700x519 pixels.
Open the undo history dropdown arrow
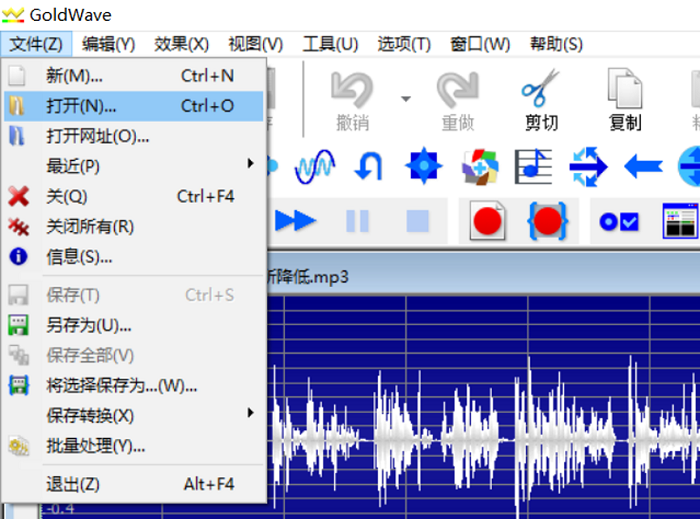coord(405,99)
